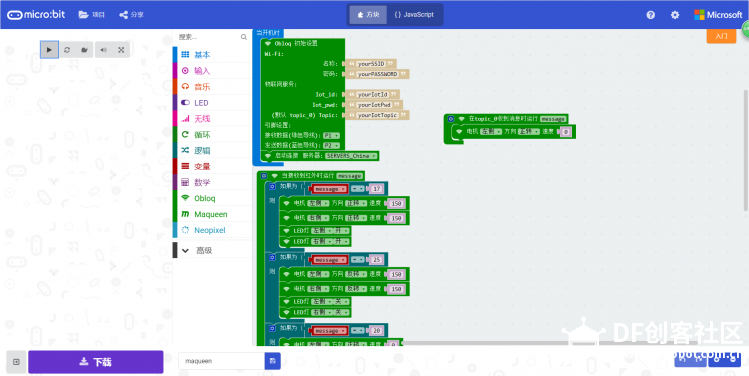Click the number 25 comparison value
Screen dimensions: 749x376
click(x=376, y=260)
